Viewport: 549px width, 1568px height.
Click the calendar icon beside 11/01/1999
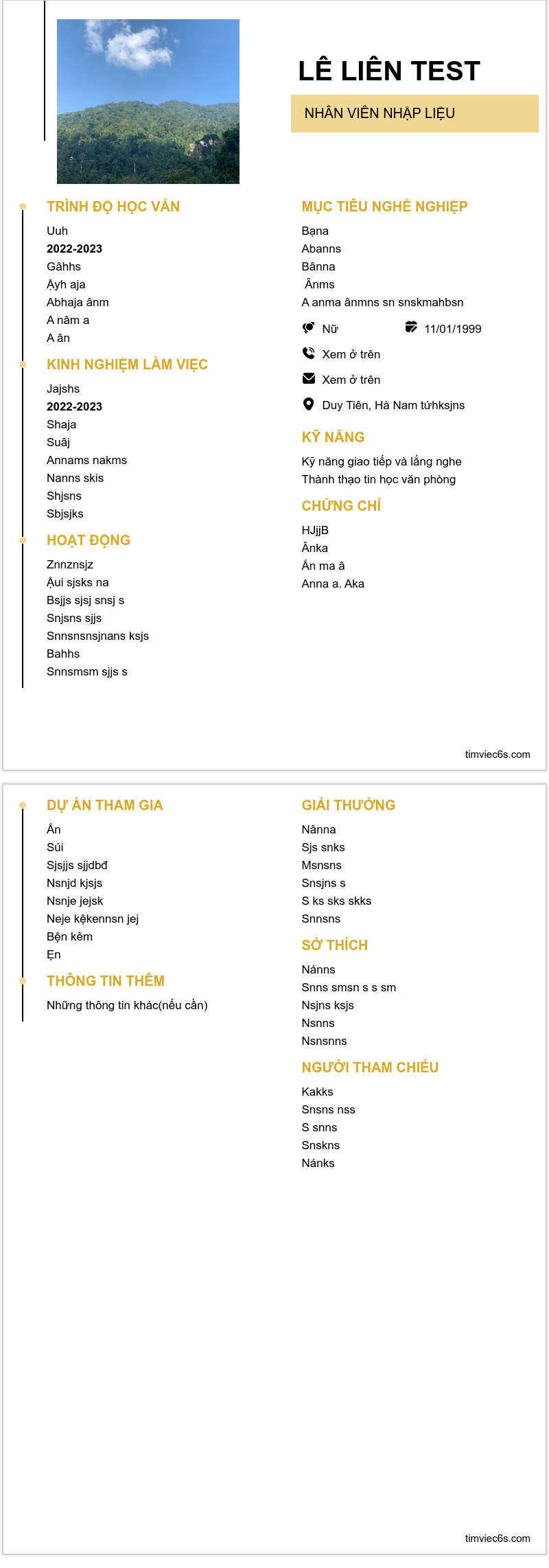point(411,327)
